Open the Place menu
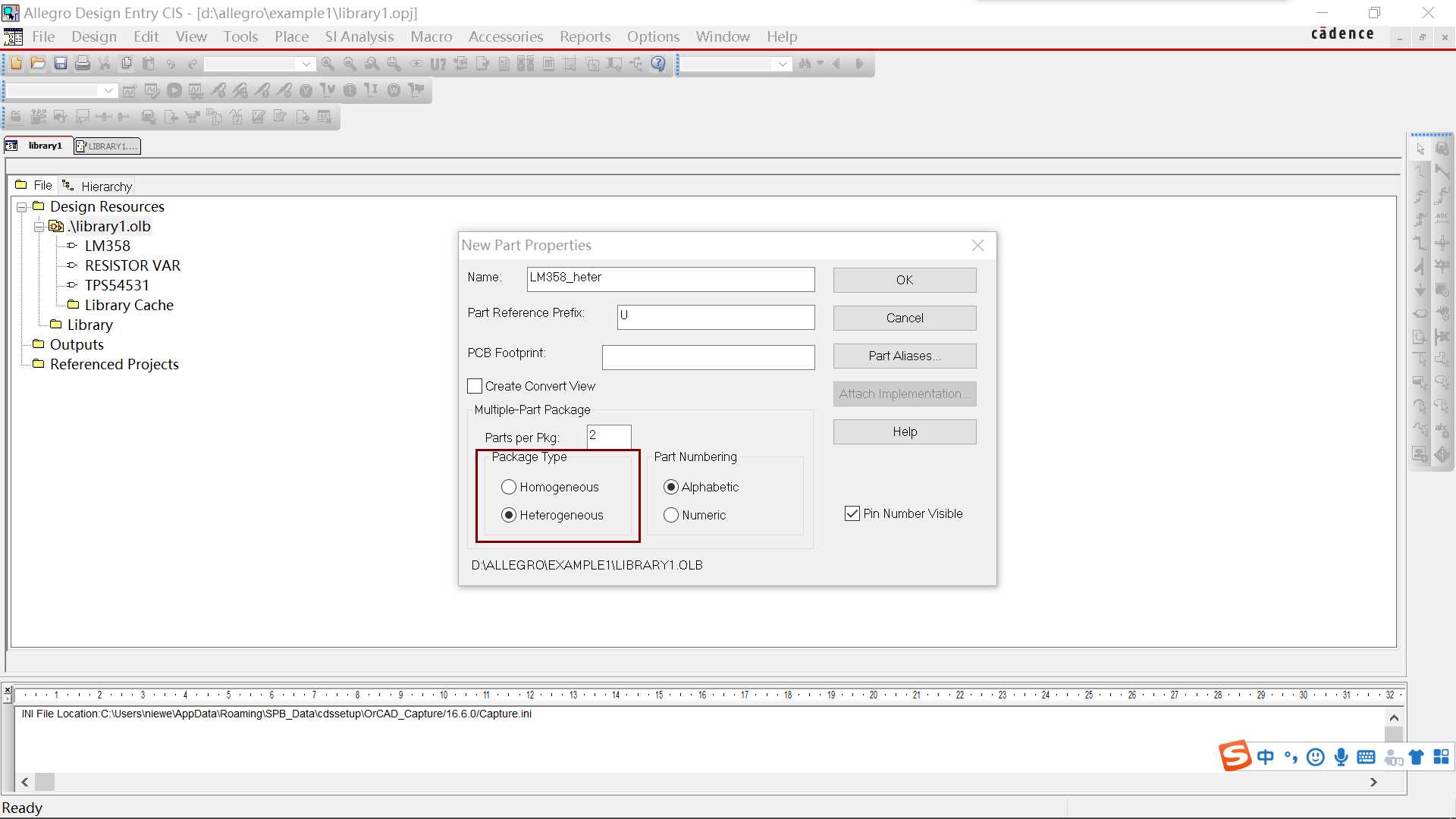The image size is (1456, 819). click(291, 36)
